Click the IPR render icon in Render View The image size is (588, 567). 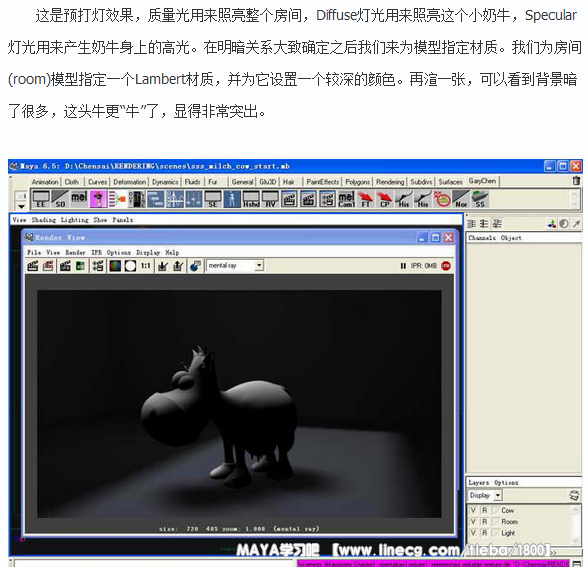point(65,266)
